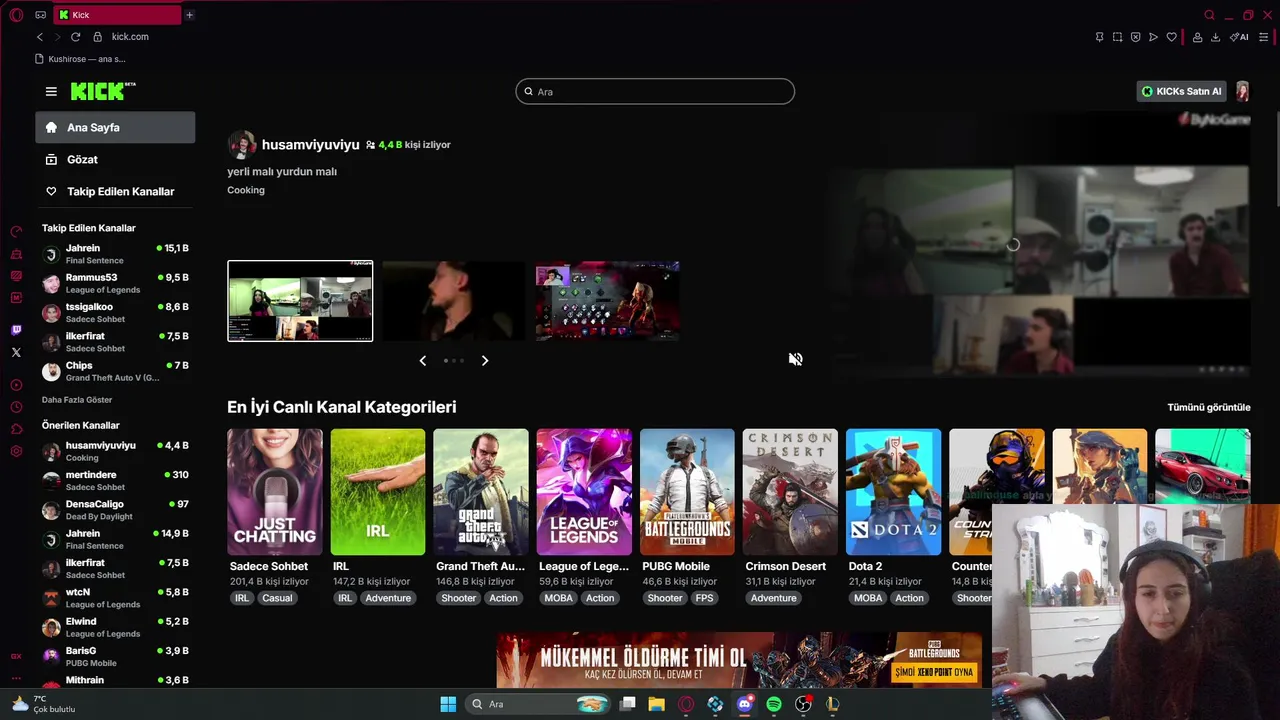Viewport: 1280px width, 720px height.
Task: Click KICKs Satın Al button
Action: click(1182, 91)
